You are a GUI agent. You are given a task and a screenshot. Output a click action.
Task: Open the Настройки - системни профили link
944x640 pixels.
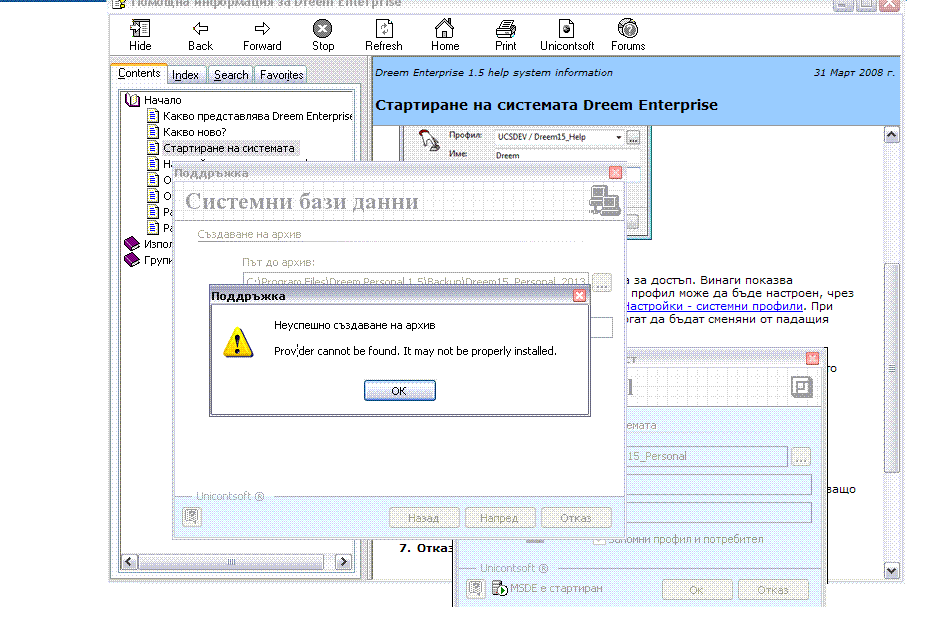(714, 306)
